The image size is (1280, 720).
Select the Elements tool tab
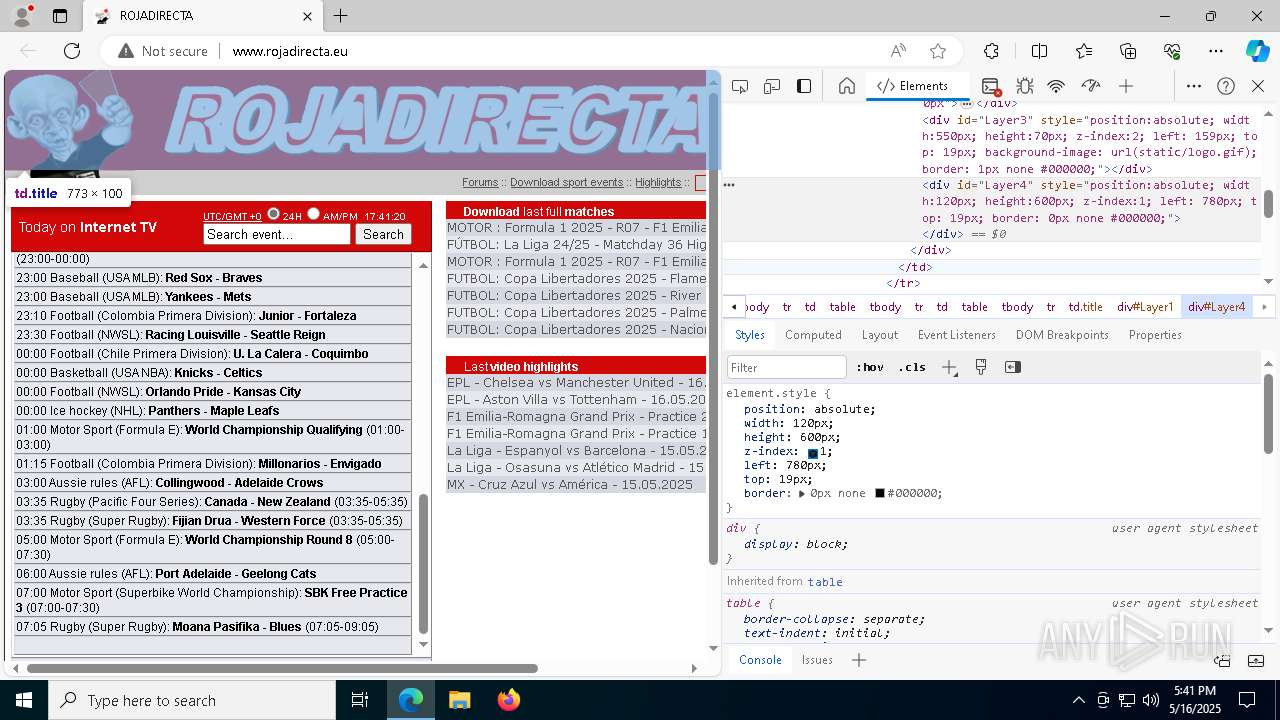pyautogui.click(x=913, y=86)
